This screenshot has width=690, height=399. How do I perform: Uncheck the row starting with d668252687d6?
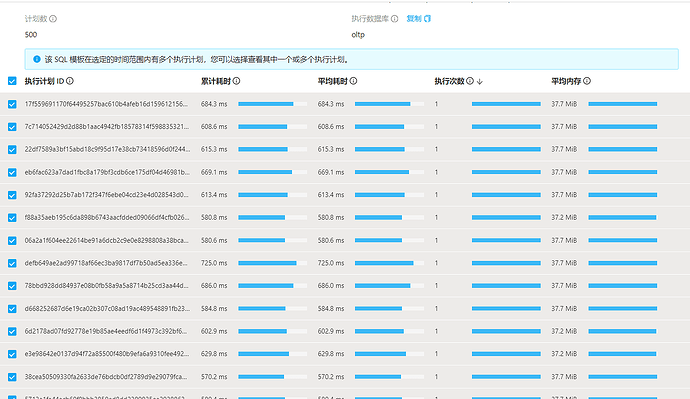point(12,309)
